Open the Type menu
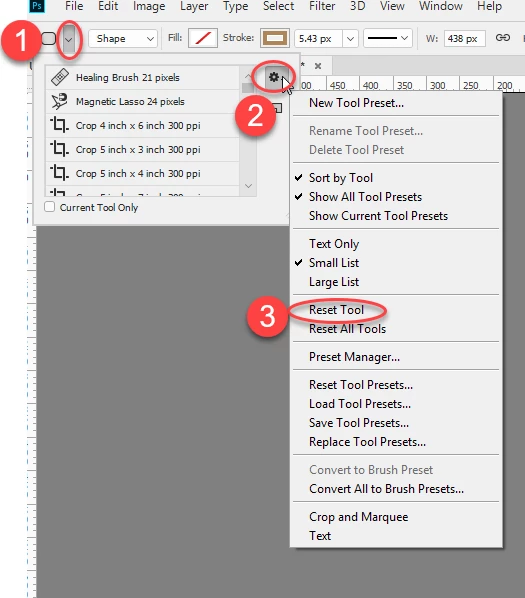Screen dimensions: 525x598 pos(236,6)
